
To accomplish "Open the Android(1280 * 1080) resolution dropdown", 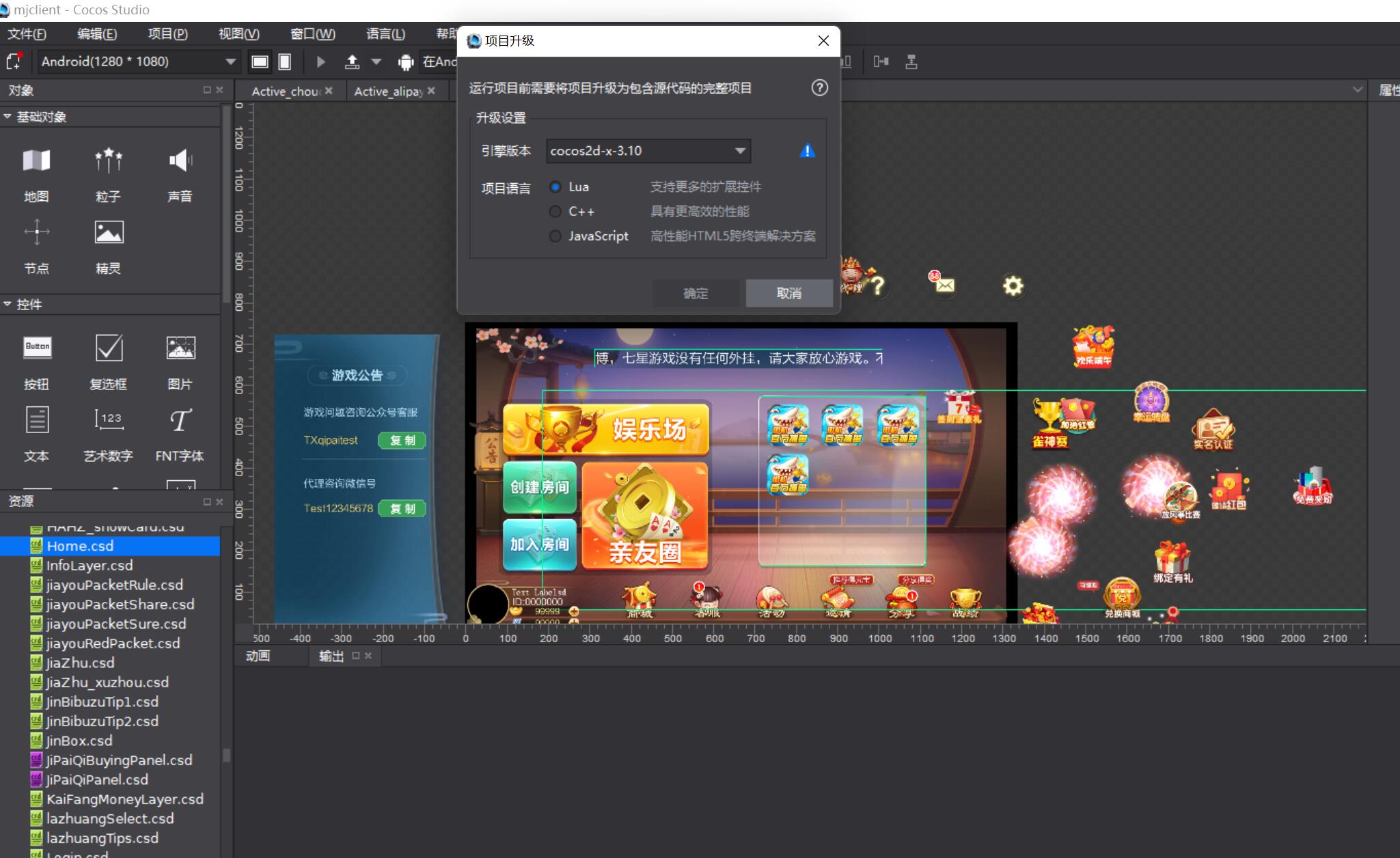I will point(137,61).
